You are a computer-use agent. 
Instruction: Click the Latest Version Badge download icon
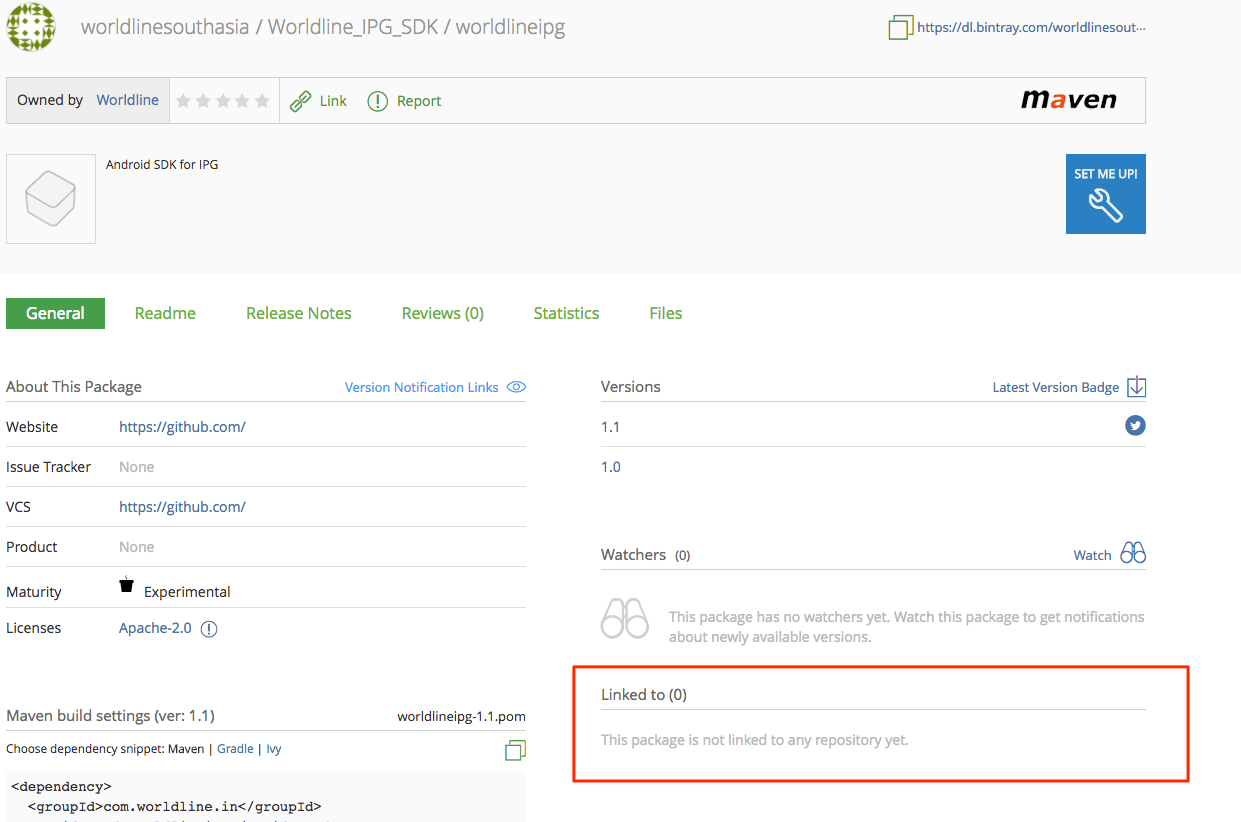point(1136,387)
